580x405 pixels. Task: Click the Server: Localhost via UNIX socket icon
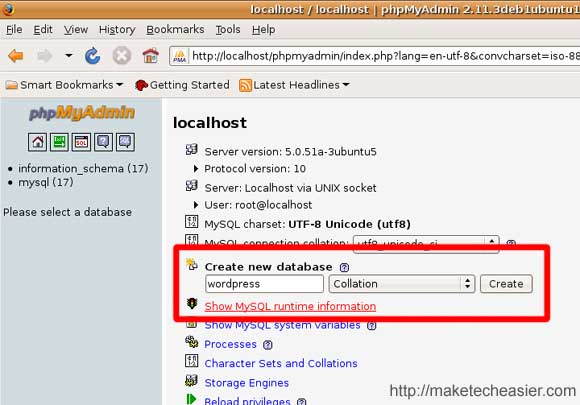coord(192,186)
